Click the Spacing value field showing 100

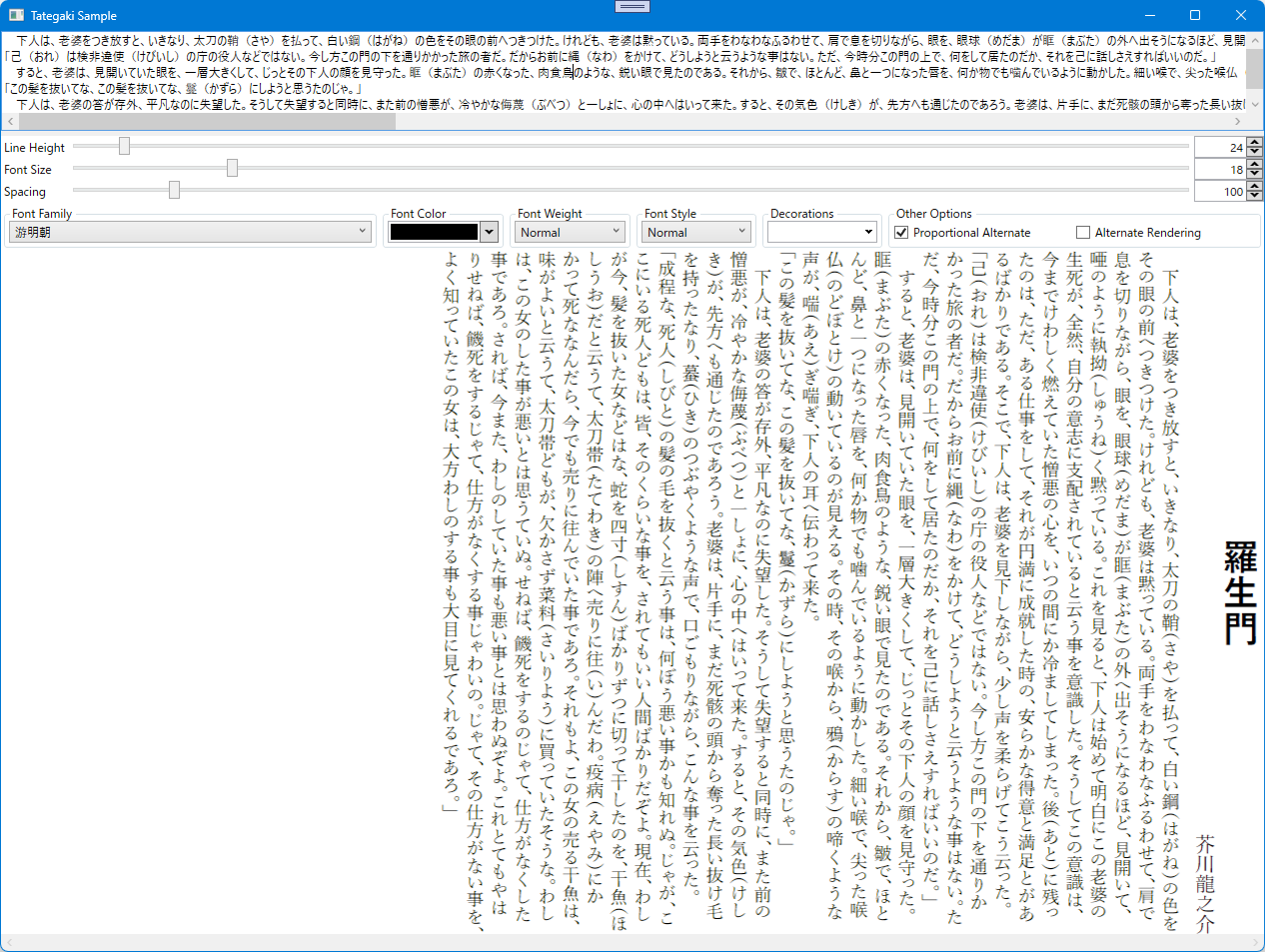pos(1219,191)
